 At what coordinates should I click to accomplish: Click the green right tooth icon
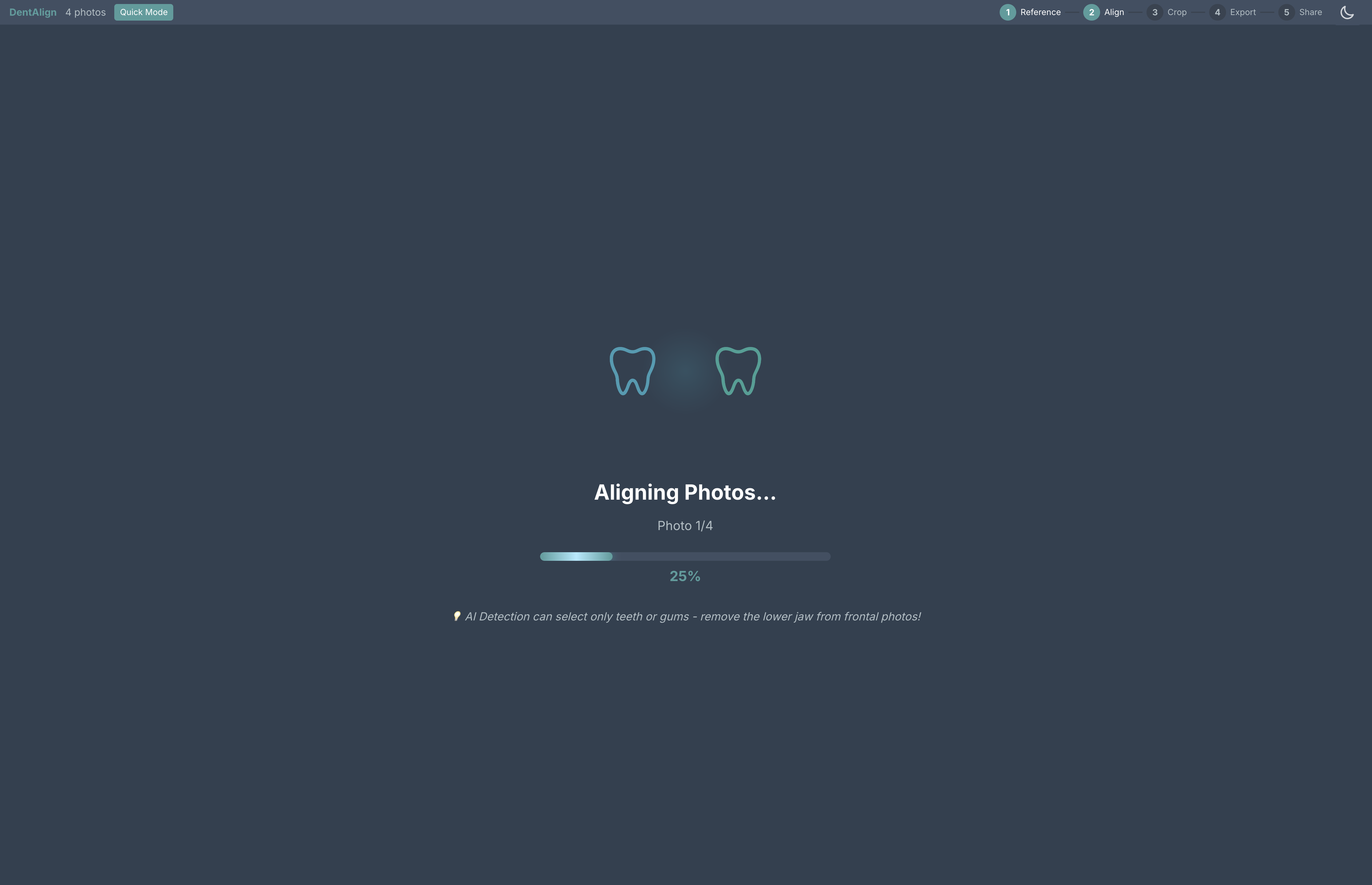pos(738,371)
